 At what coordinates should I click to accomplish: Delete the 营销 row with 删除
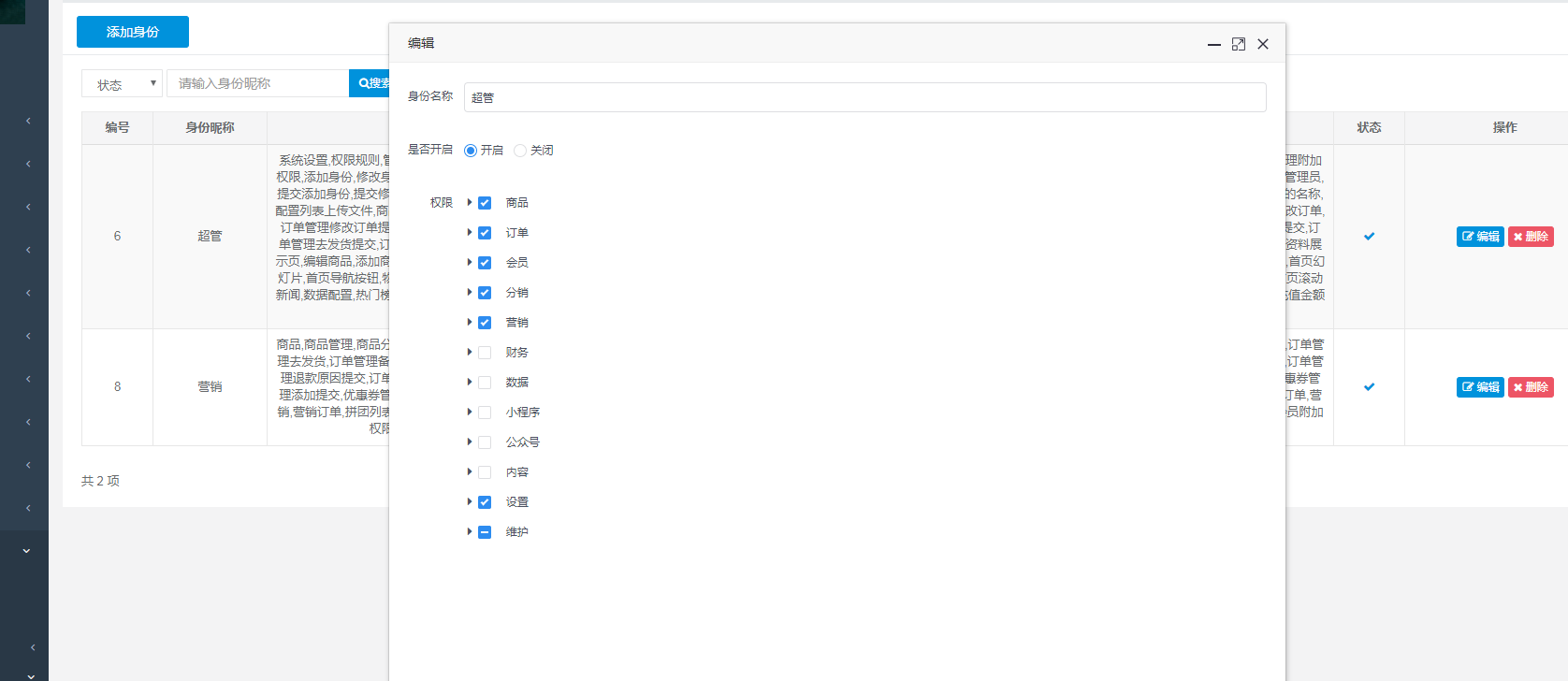click(x=1531, y=387)
